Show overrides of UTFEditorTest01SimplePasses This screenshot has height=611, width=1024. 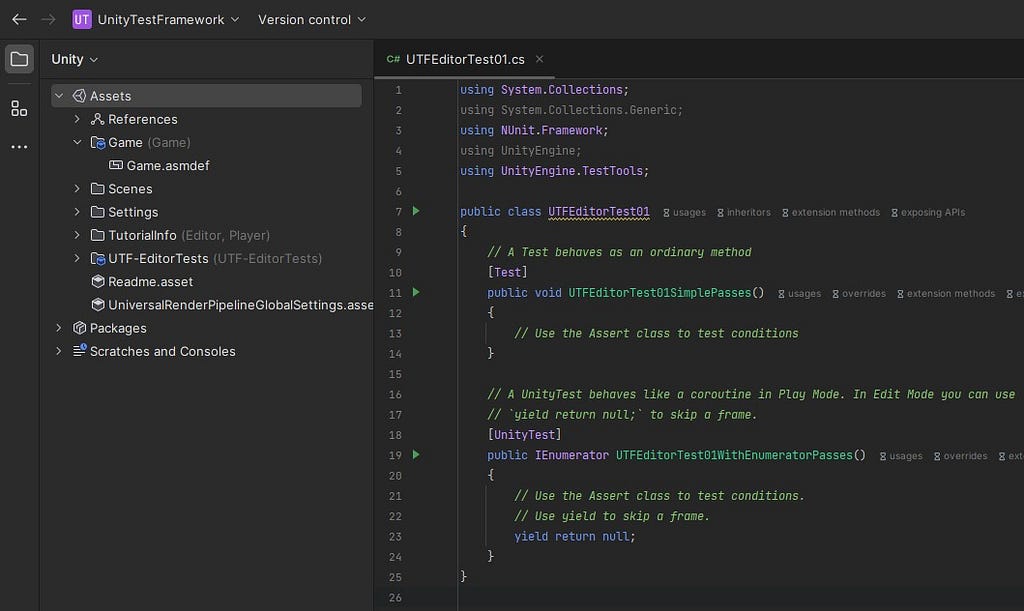[859, 294]
